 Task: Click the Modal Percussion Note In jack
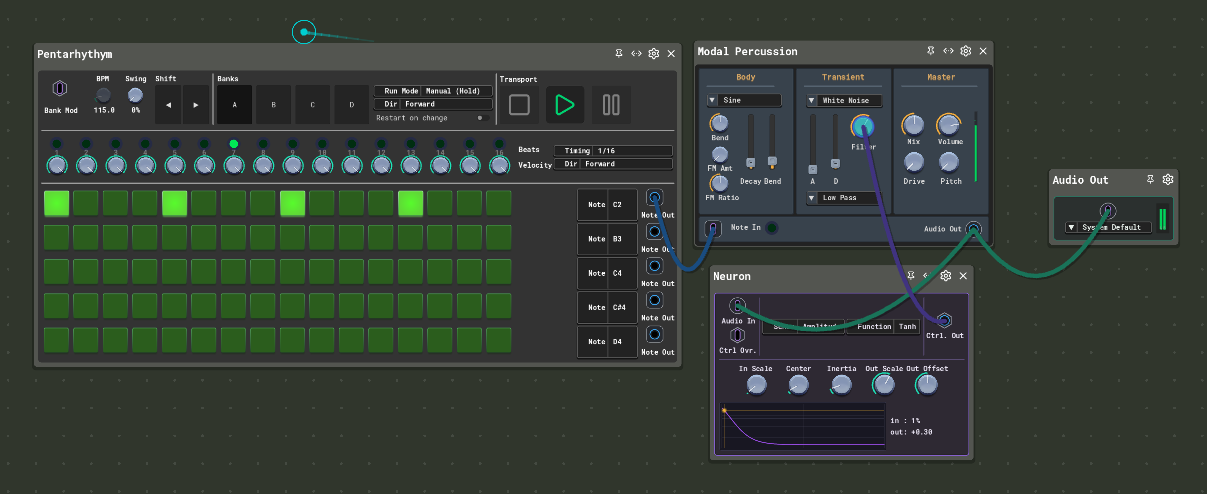click(x=712, y=228)
